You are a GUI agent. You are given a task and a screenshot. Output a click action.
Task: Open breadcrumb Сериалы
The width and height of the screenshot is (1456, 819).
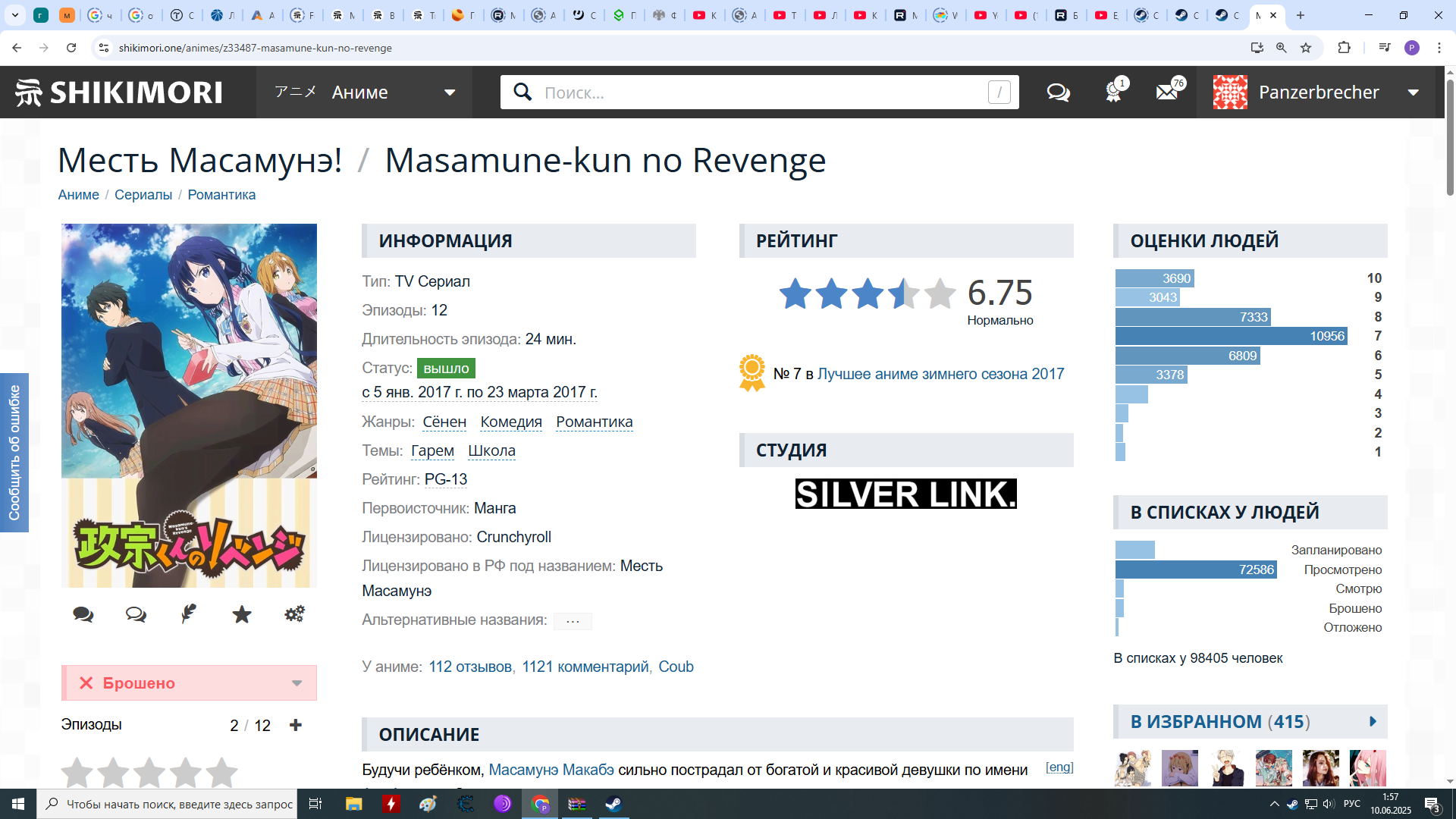[x=143, y=195]
